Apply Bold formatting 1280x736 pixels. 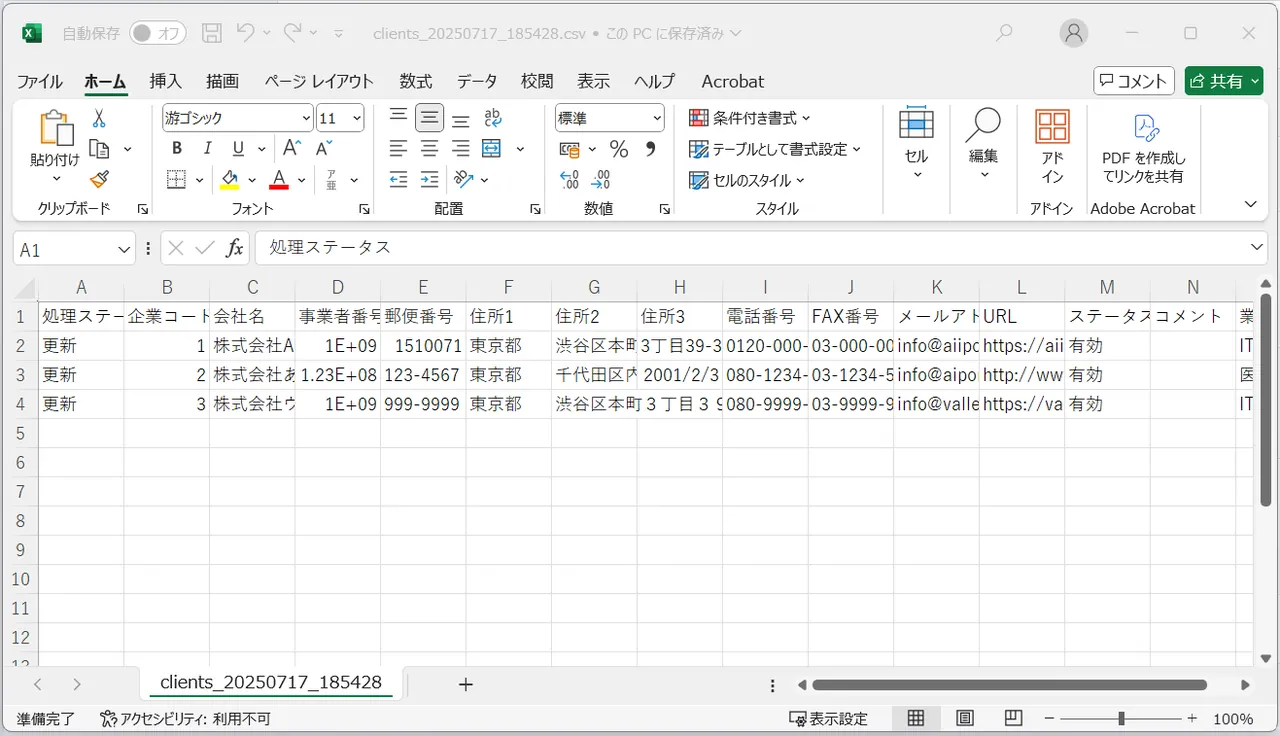point(177,149)
